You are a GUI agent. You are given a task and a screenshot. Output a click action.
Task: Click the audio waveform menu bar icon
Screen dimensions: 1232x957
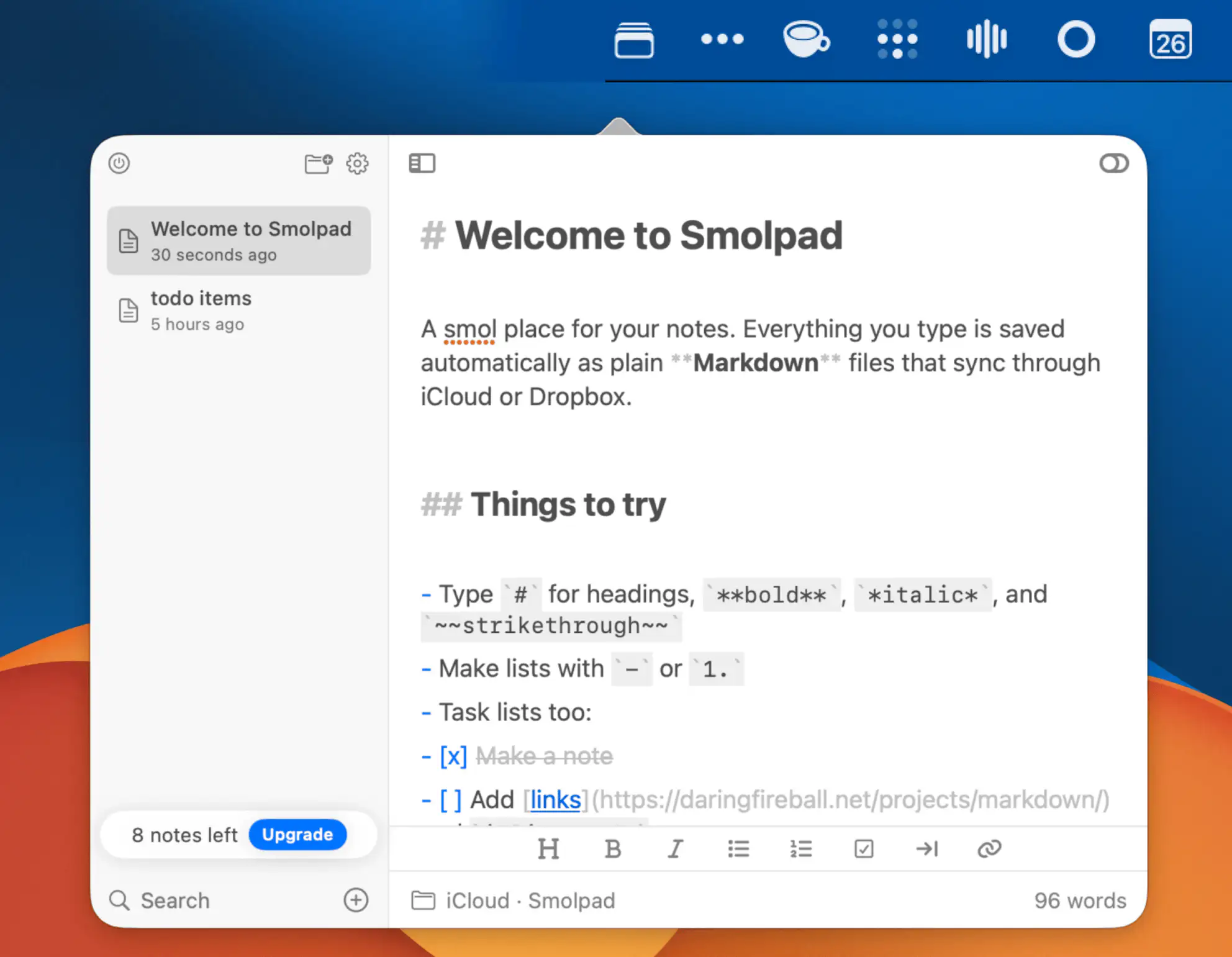[987, 39]
